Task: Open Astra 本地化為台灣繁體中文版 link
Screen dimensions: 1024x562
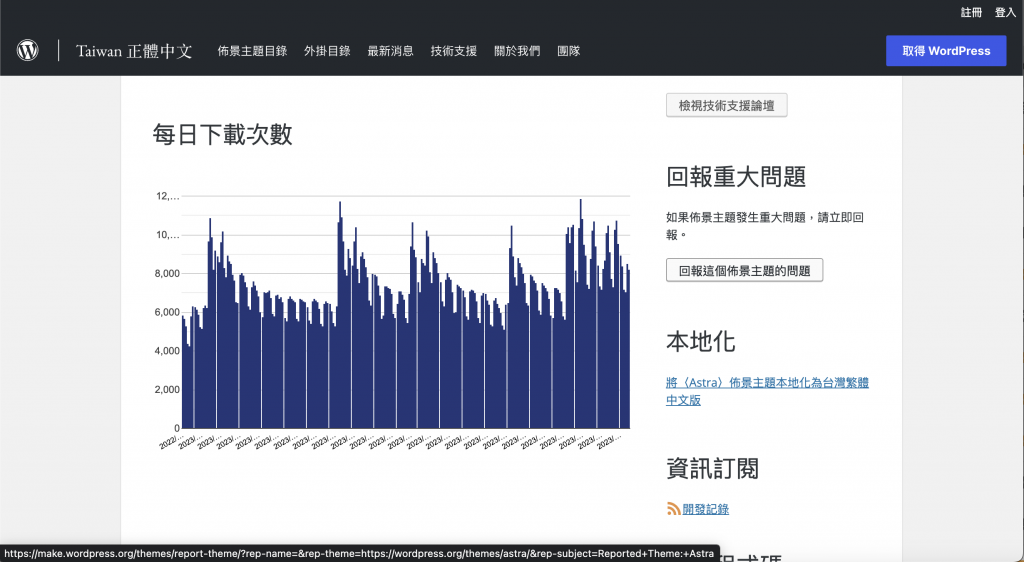Action: coord(767,391)
